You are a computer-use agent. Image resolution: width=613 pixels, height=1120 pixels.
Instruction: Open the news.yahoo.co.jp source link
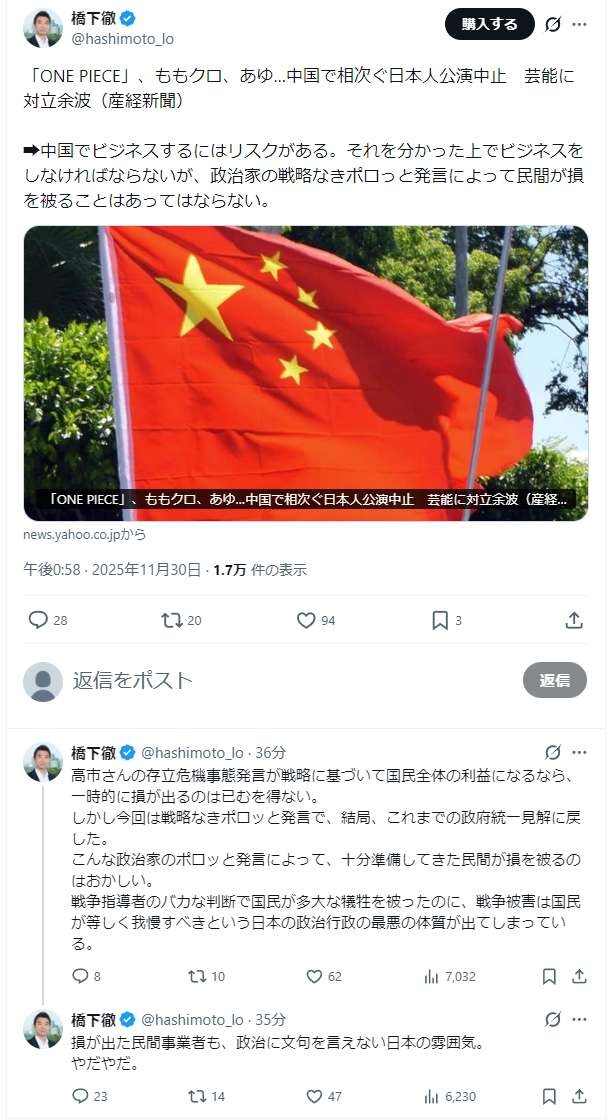point(79,534)
